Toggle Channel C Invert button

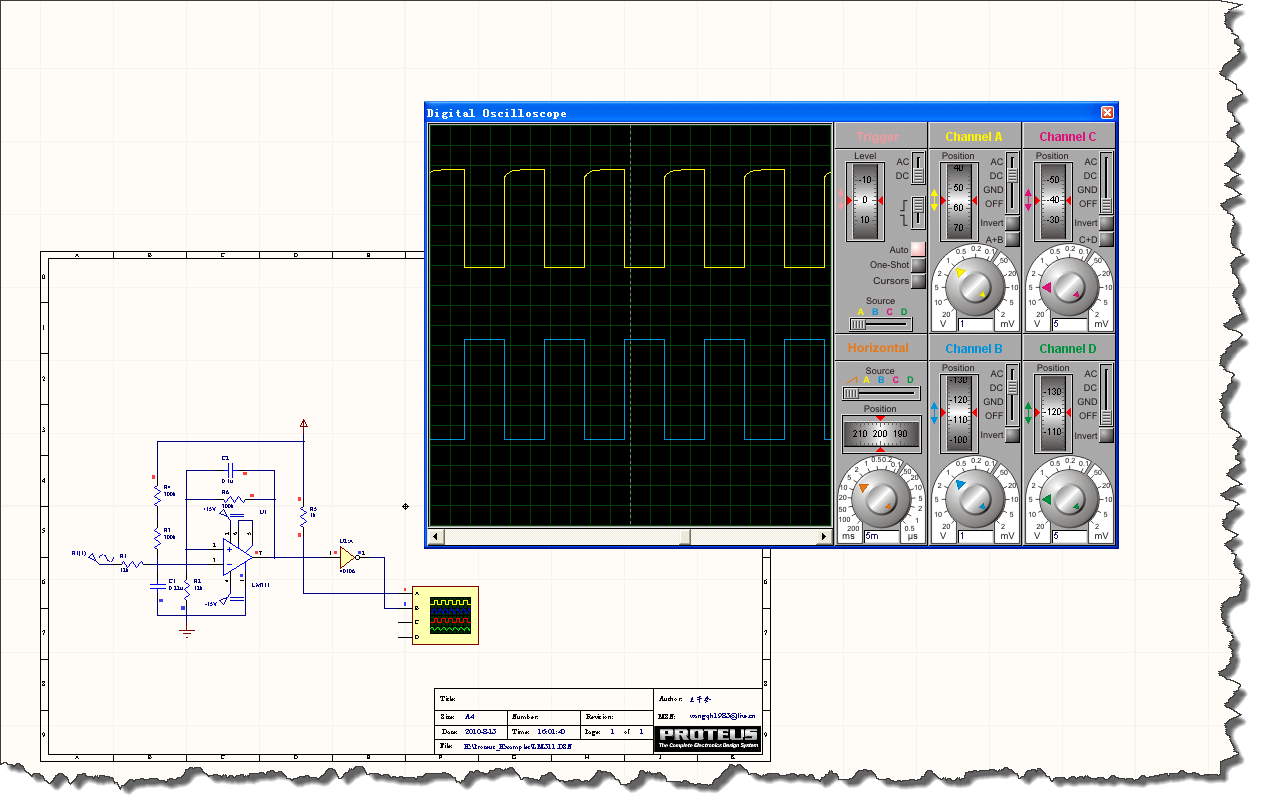coord(1106,224)
